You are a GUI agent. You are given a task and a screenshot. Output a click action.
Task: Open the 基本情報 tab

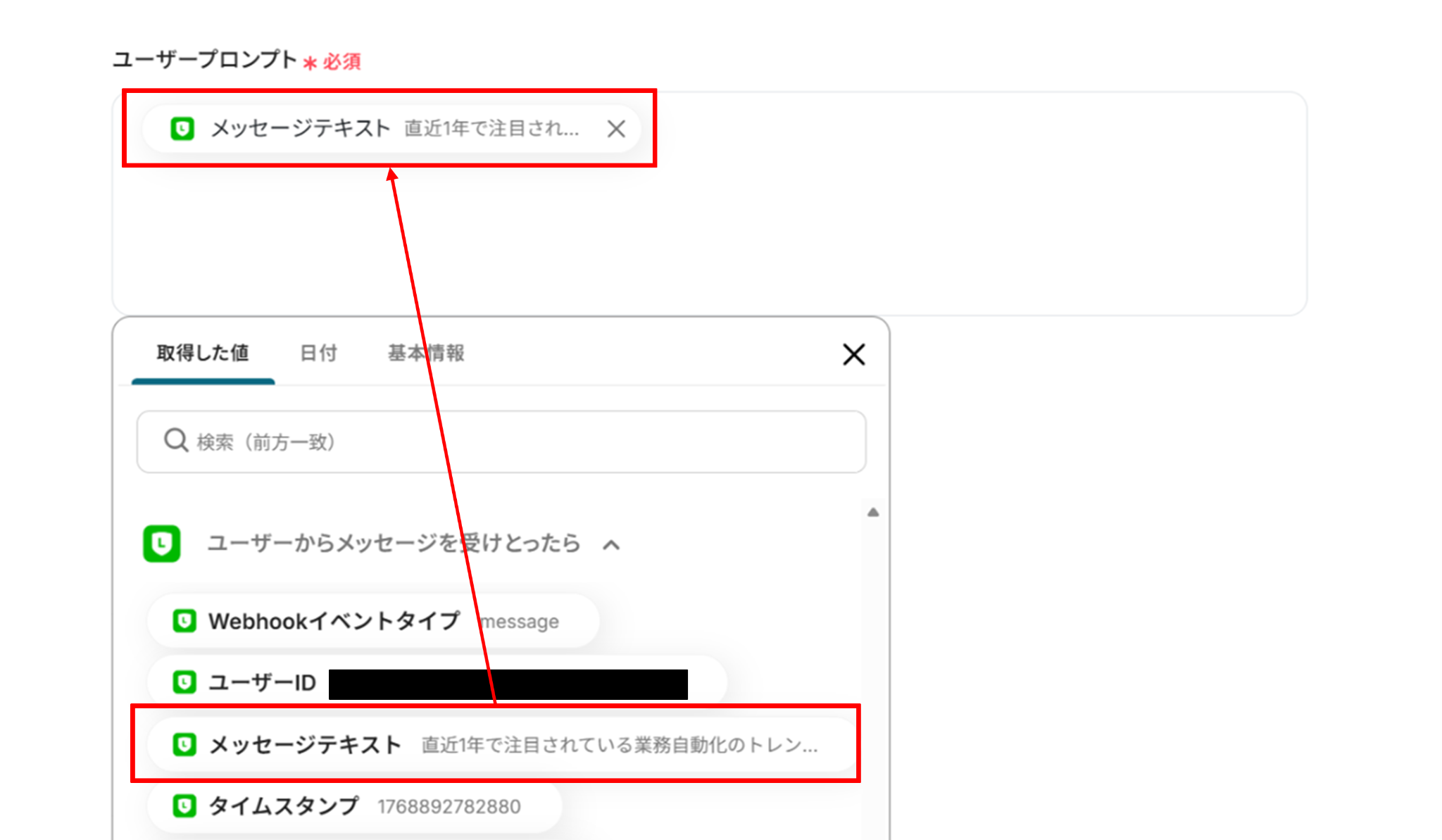426,353
